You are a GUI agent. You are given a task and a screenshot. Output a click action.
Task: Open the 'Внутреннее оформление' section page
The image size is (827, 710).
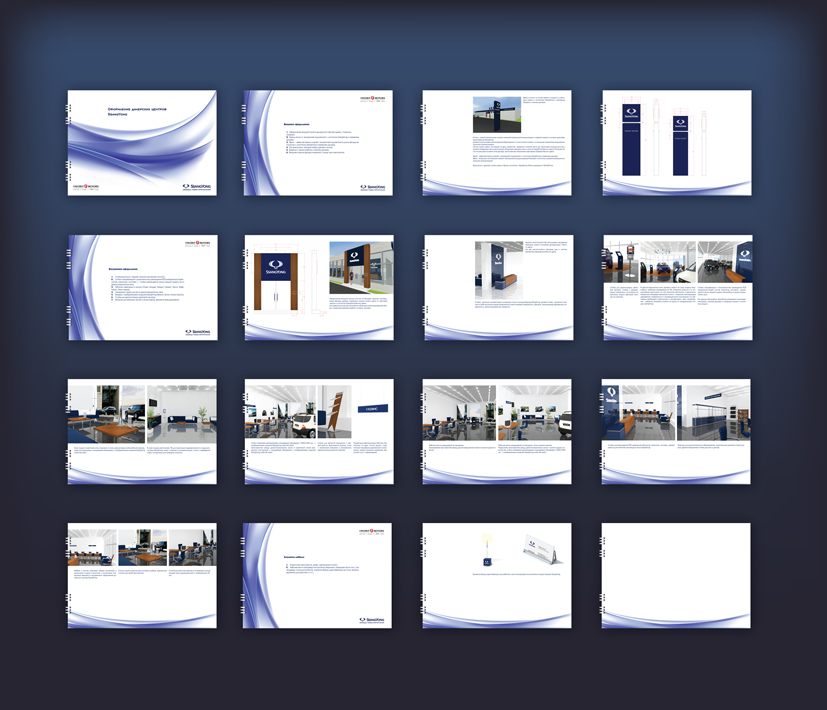[142, 287]
